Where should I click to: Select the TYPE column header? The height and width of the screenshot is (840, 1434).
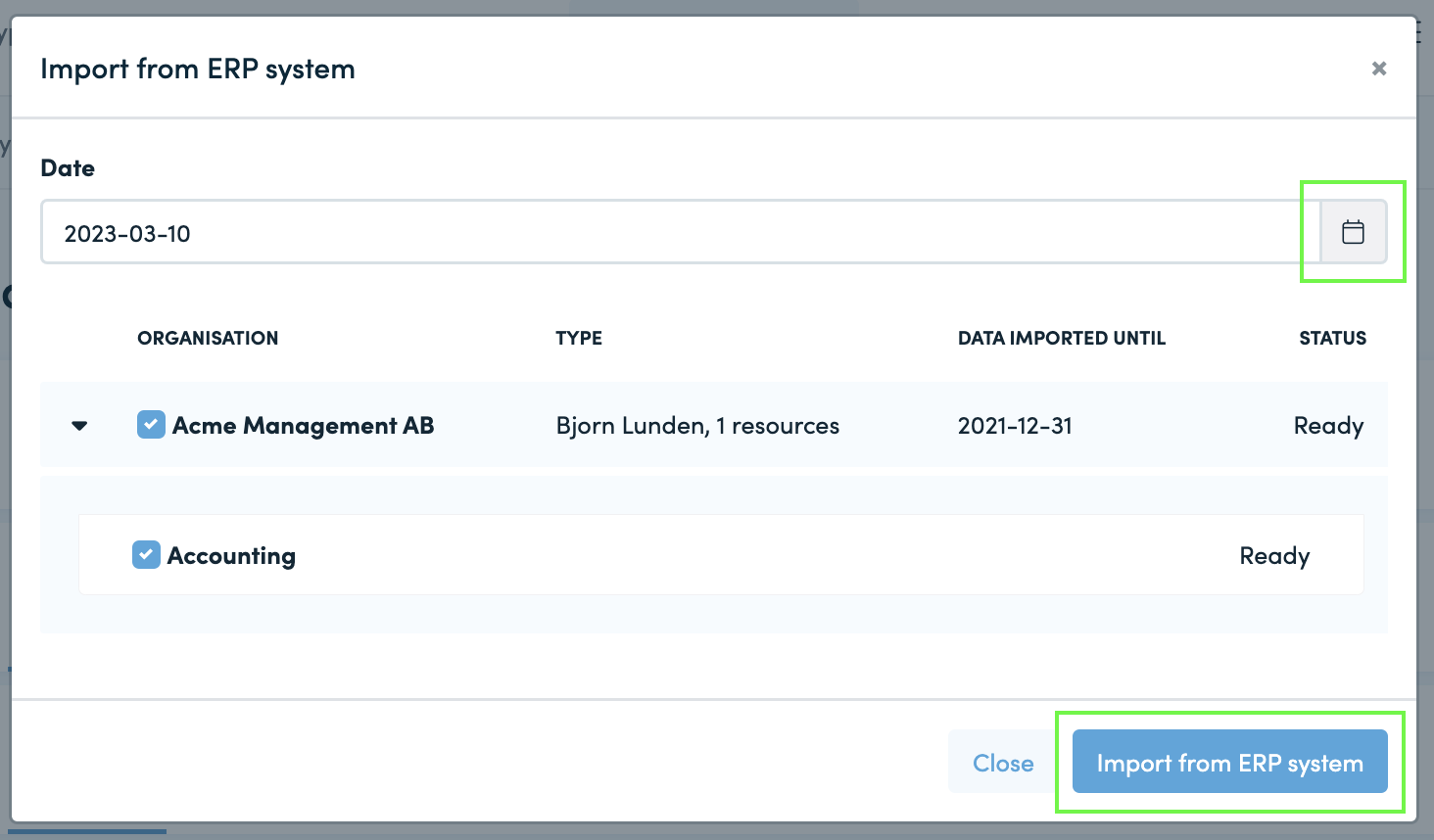click(x=579, y=338)
